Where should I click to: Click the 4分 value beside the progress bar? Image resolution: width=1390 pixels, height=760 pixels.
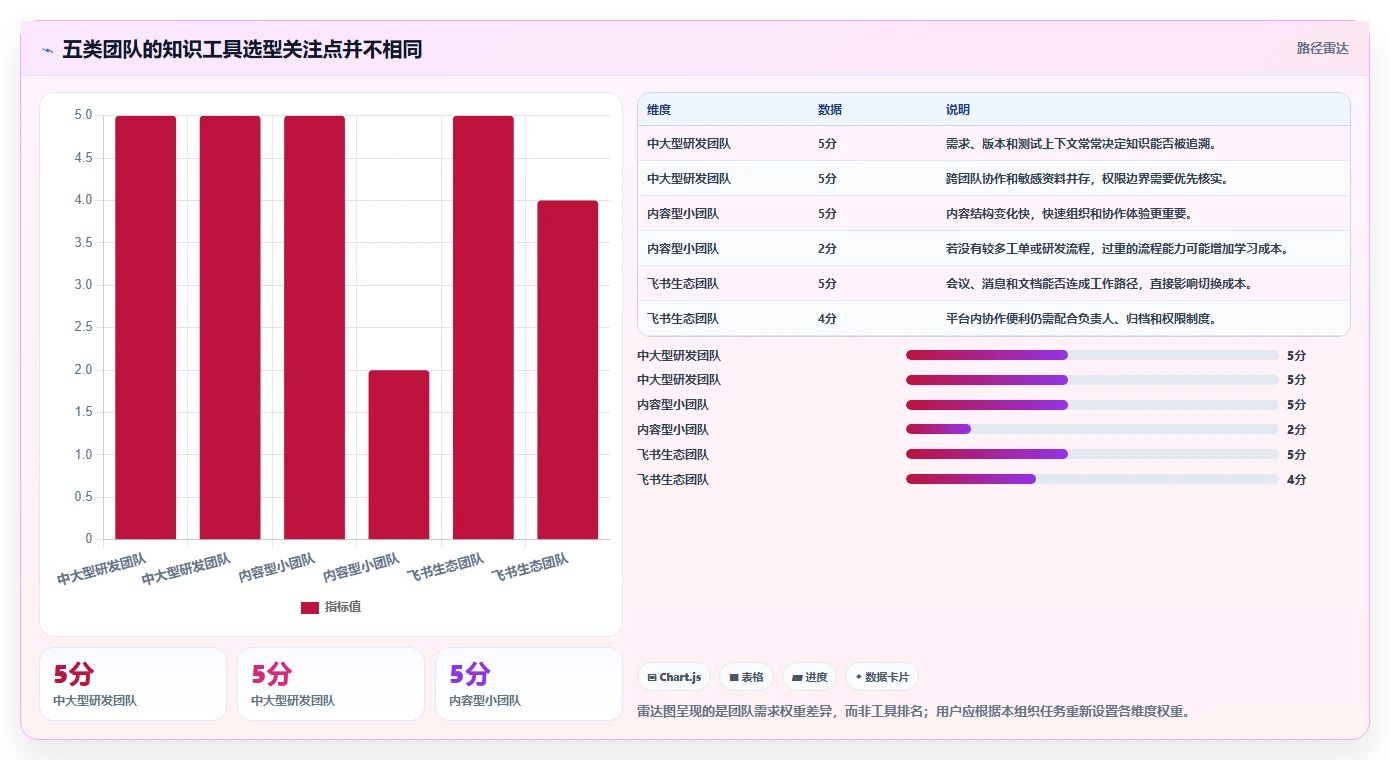pyautogui.click(x=1296, y=480)
